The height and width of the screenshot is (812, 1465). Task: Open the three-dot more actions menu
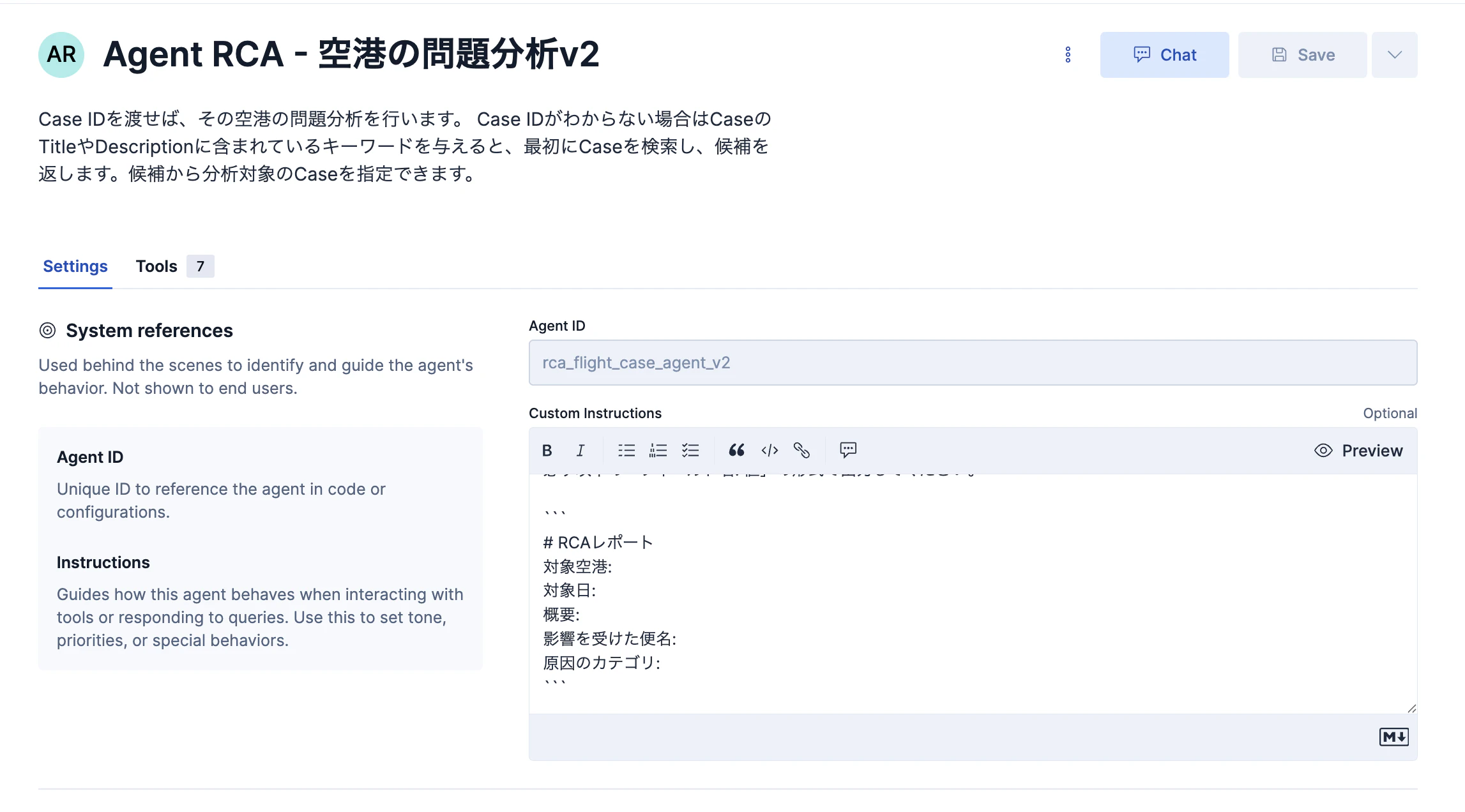click(x=1068, y=55)
